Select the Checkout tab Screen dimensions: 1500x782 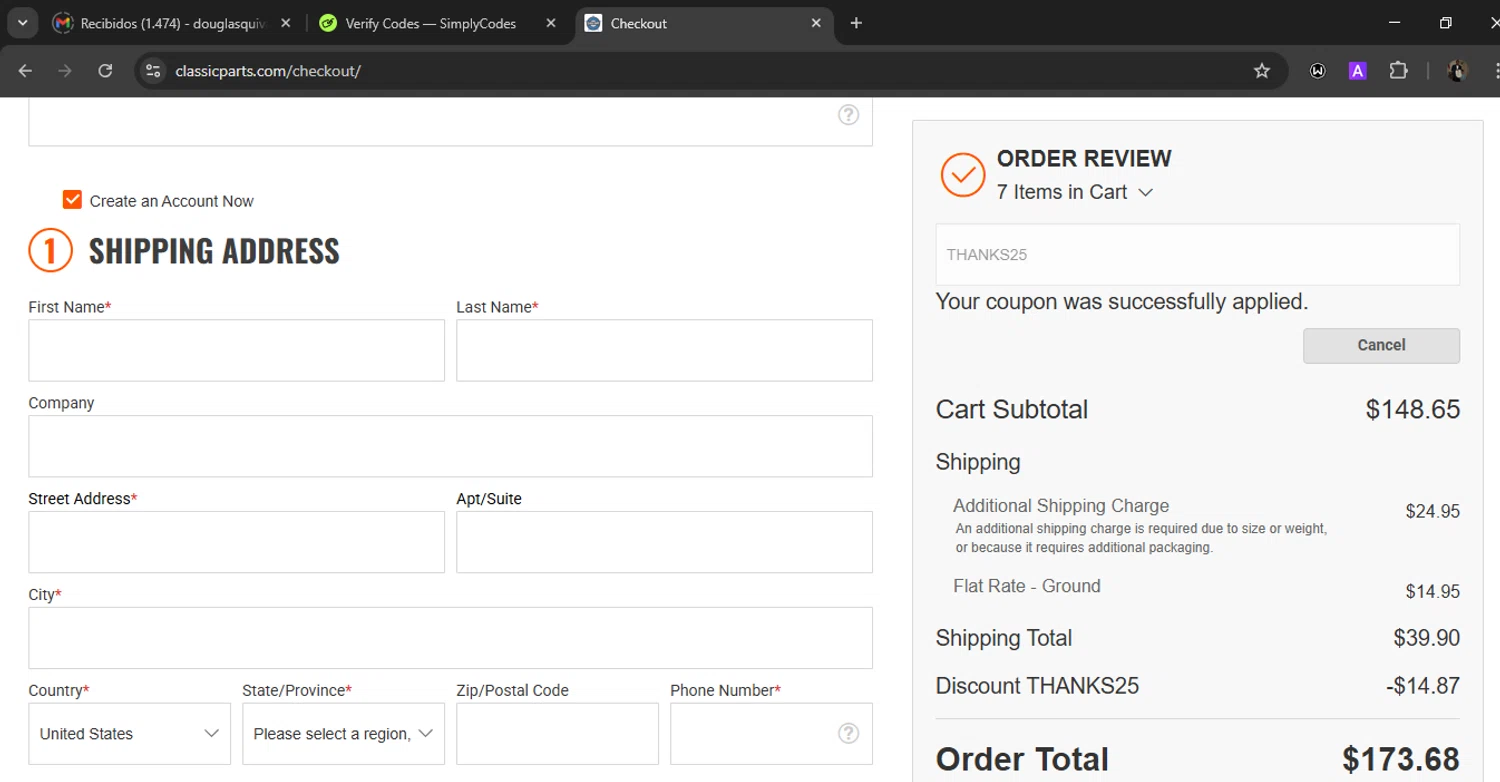click(x=703, y=23)
